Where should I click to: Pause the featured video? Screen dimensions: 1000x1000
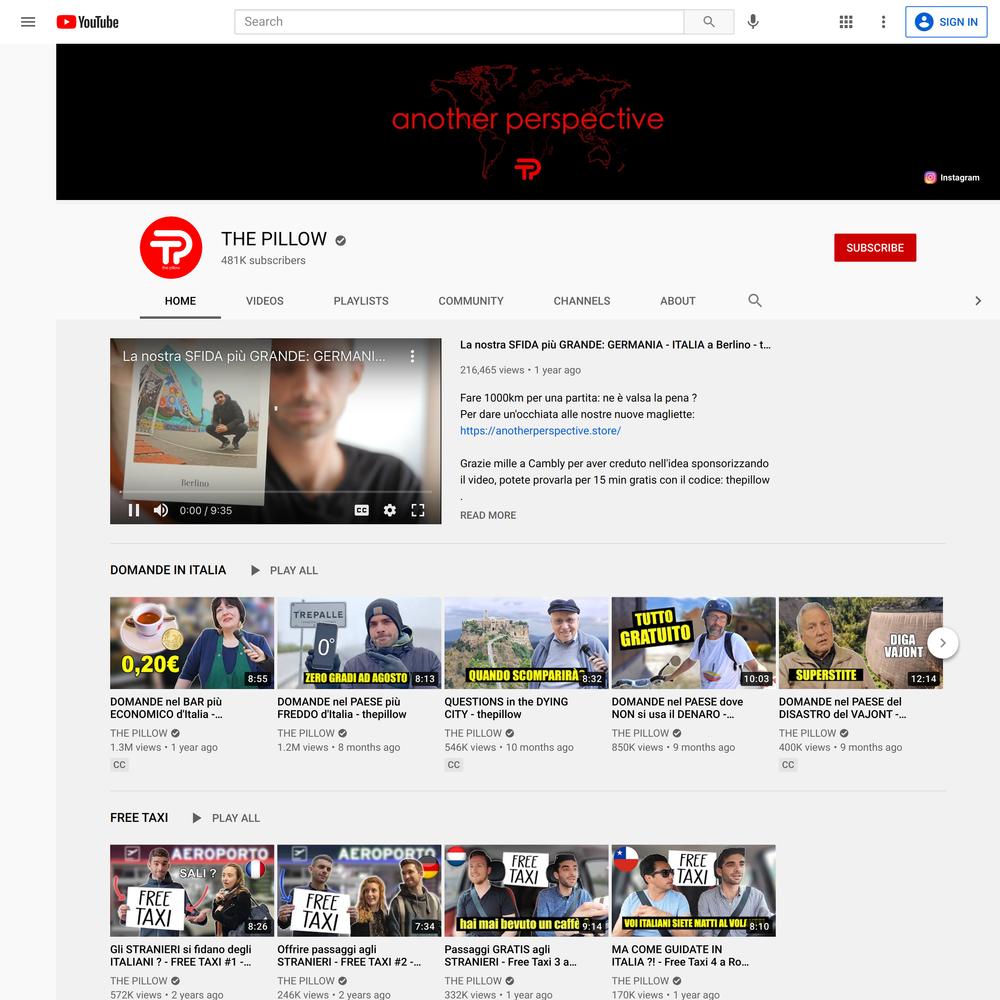(x=134, y=510)
